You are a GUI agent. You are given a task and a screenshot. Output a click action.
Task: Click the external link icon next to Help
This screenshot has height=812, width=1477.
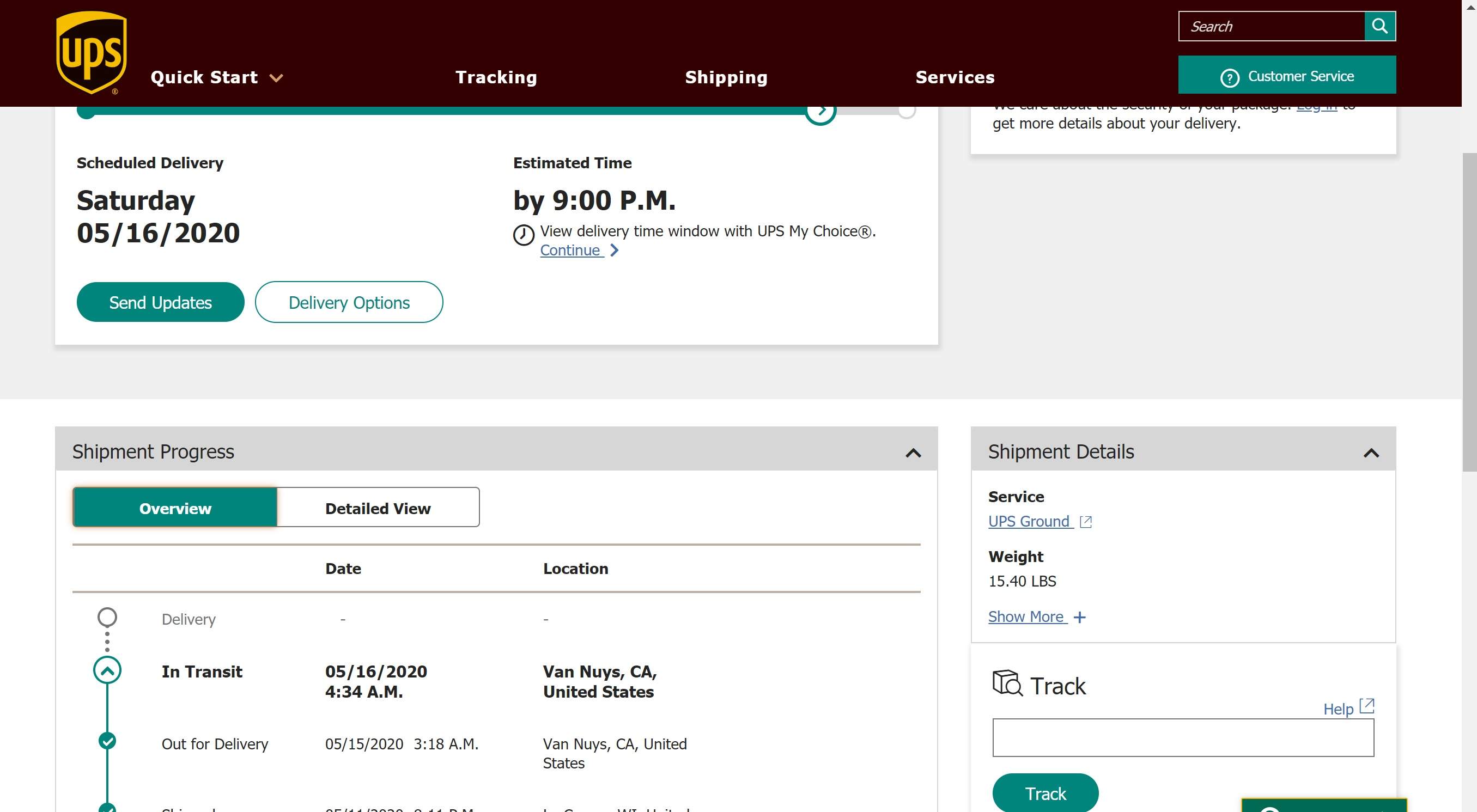[x=1367, y=706]
